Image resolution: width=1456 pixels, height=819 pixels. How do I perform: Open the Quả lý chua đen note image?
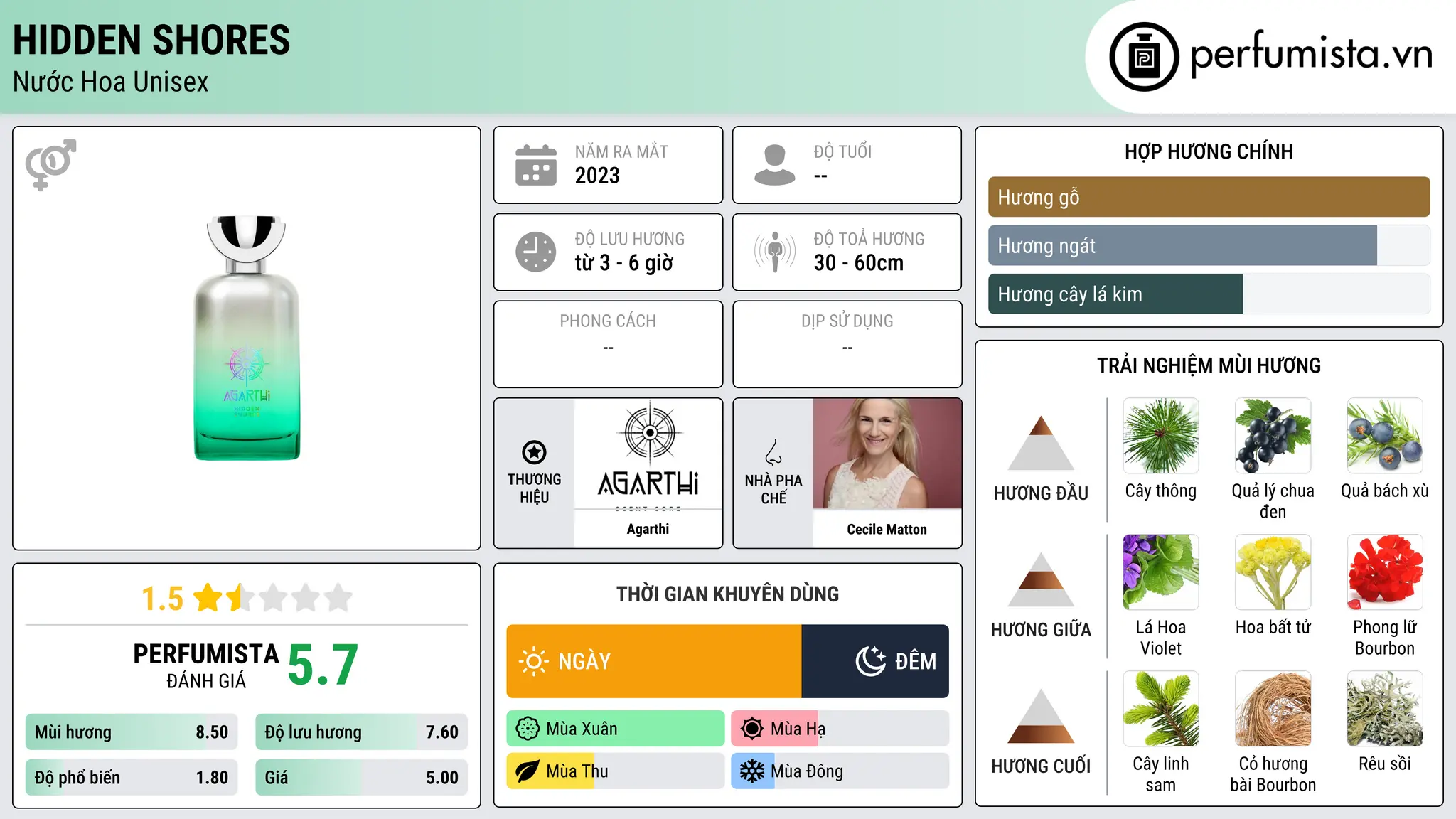coord(1273,436)
